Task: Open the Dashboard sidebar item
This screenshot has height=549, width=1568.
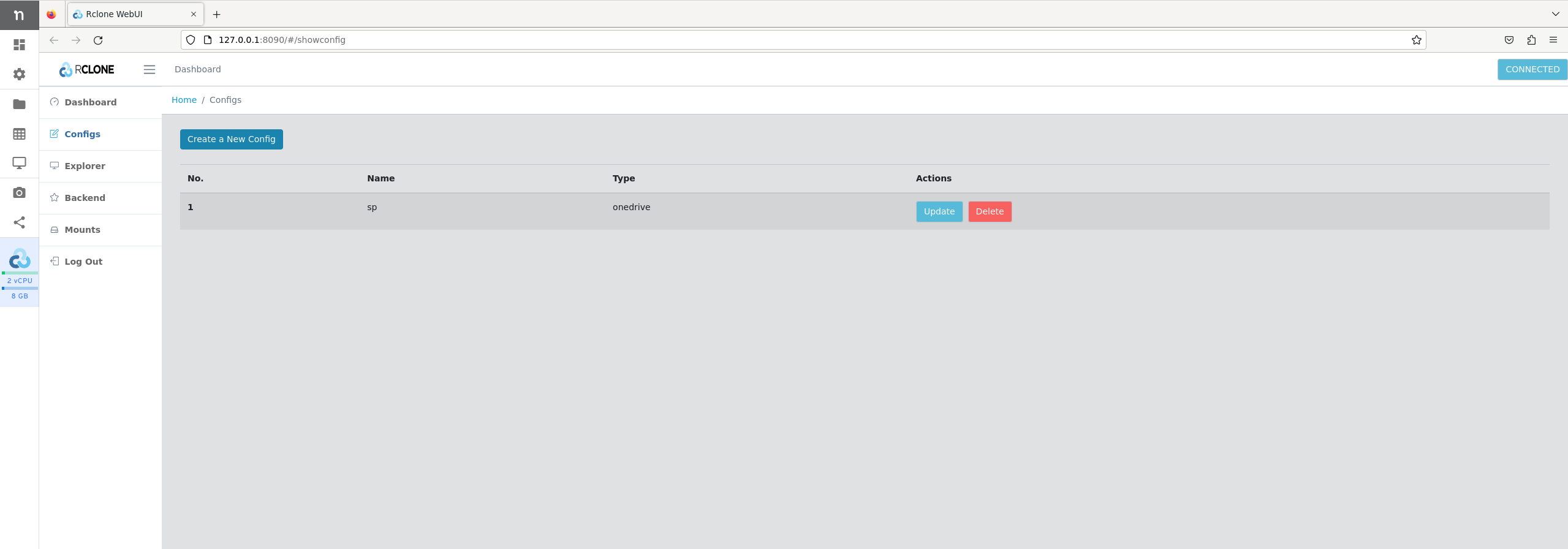Action: click(90, 102)
